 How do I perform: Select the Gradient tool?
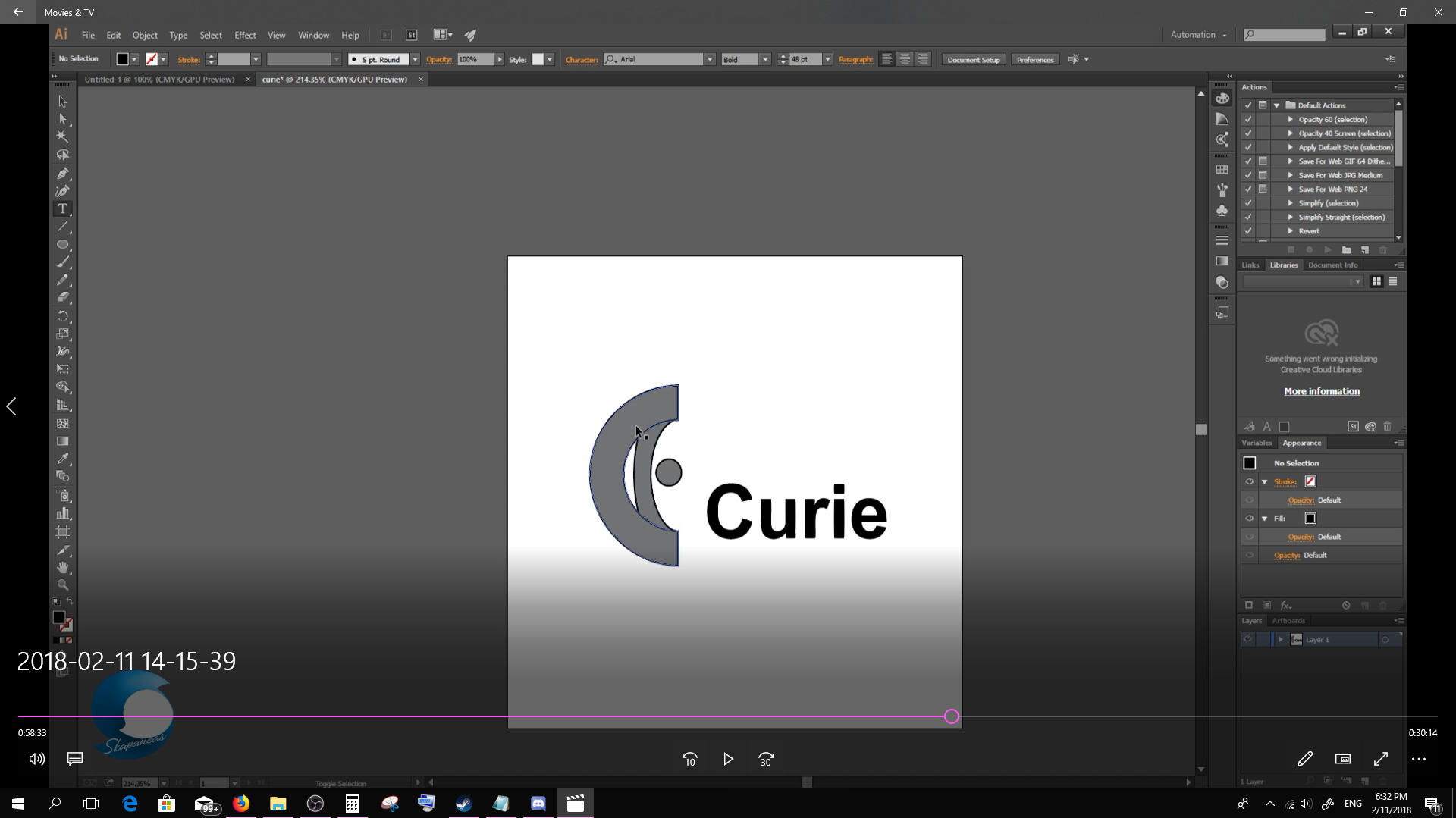pyautogui.click(x=63, y=441)
